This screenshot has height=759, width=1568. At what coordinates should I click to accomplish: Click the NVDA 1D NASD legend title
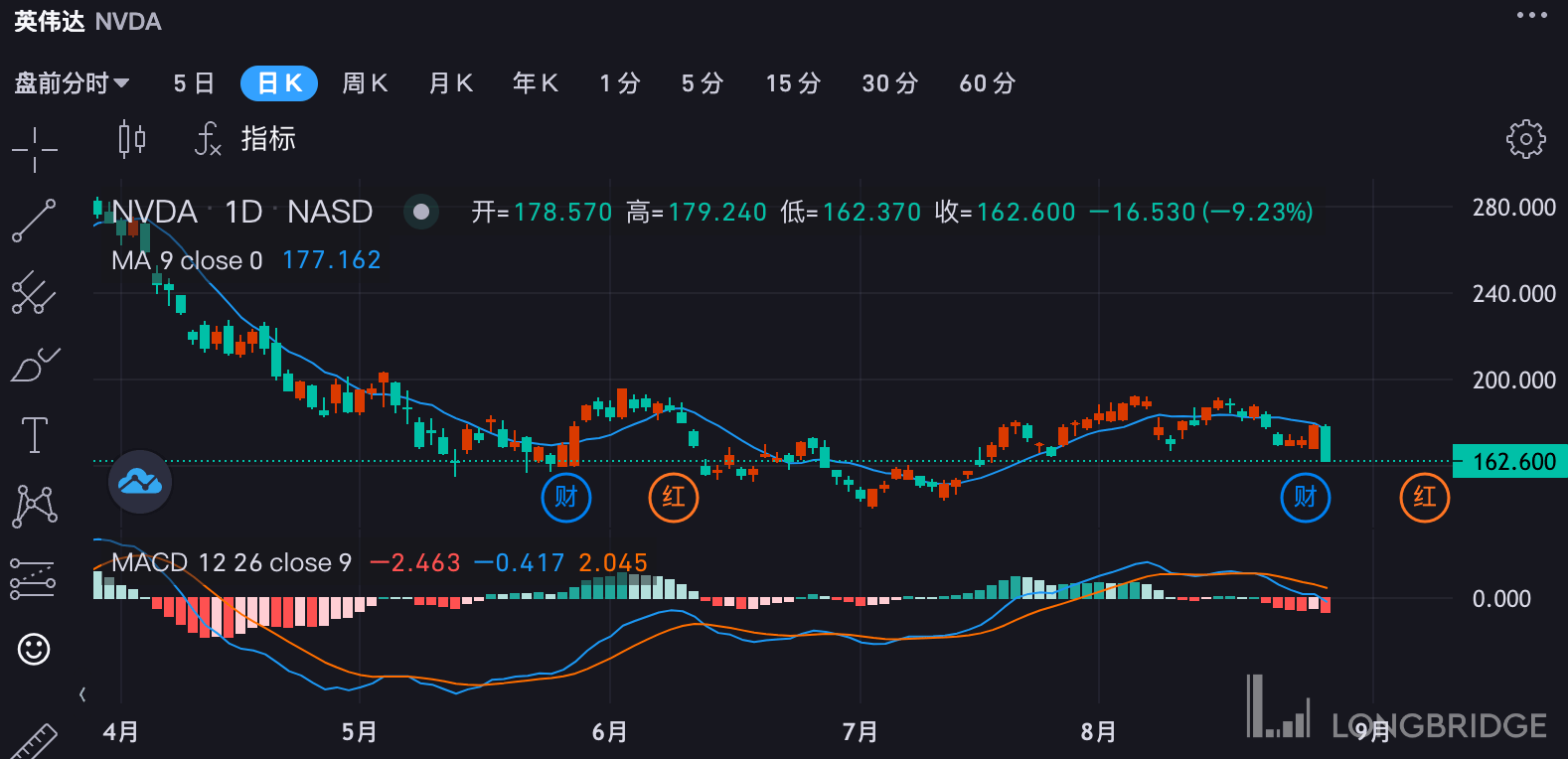coord(241,212)
